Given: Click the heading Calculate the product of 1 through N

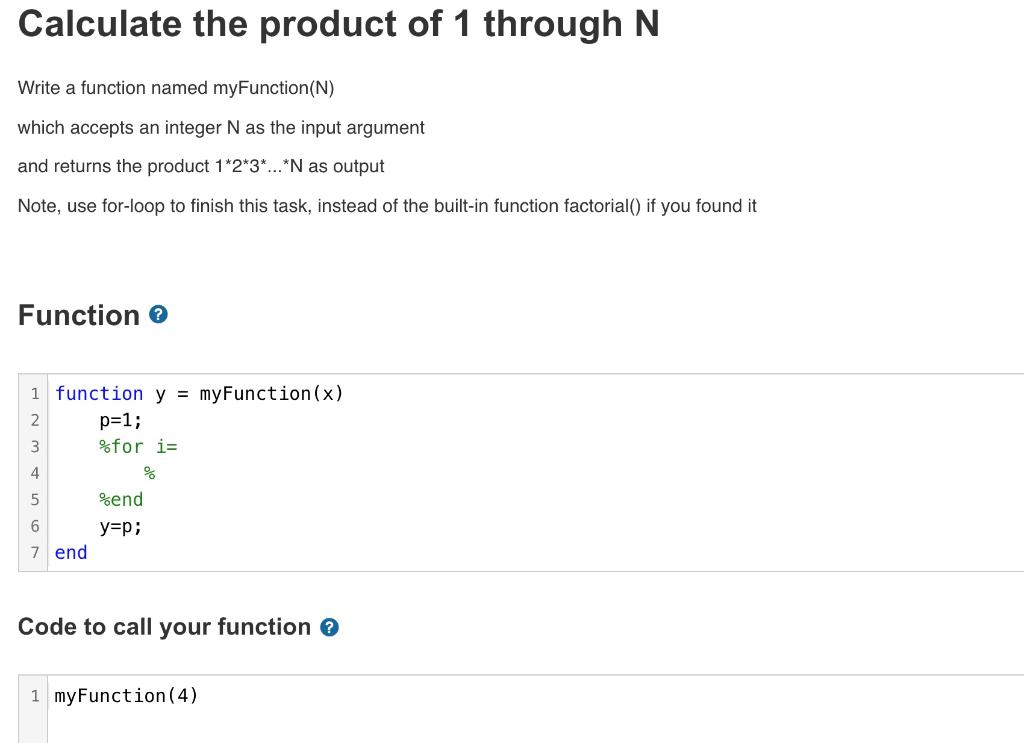Looking at the screenshot, I should click(339, 23).
